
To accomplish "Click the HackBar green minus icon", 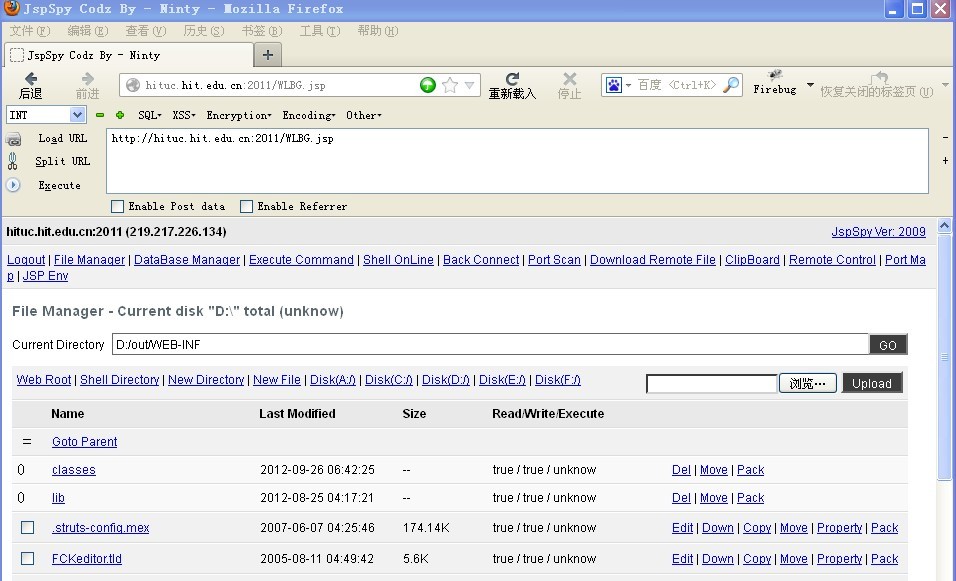I will point(100,115).
